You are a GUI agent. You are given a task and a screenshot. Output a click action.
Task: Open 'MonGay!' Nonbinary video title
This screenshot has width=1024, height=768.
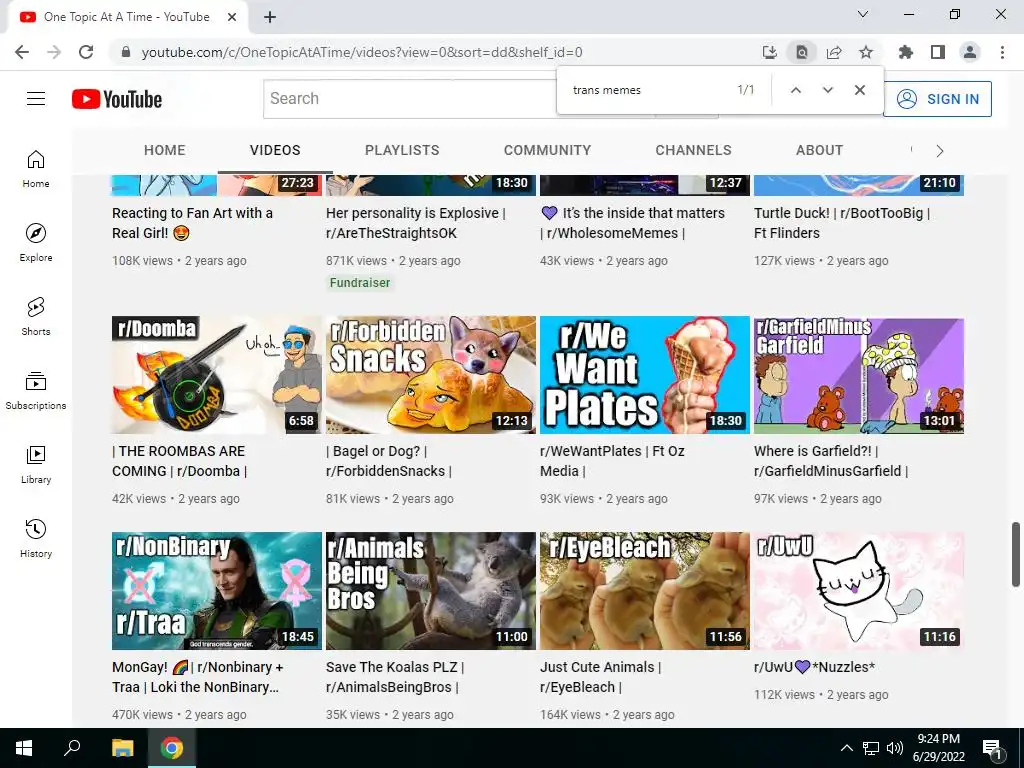pos(198,677)
